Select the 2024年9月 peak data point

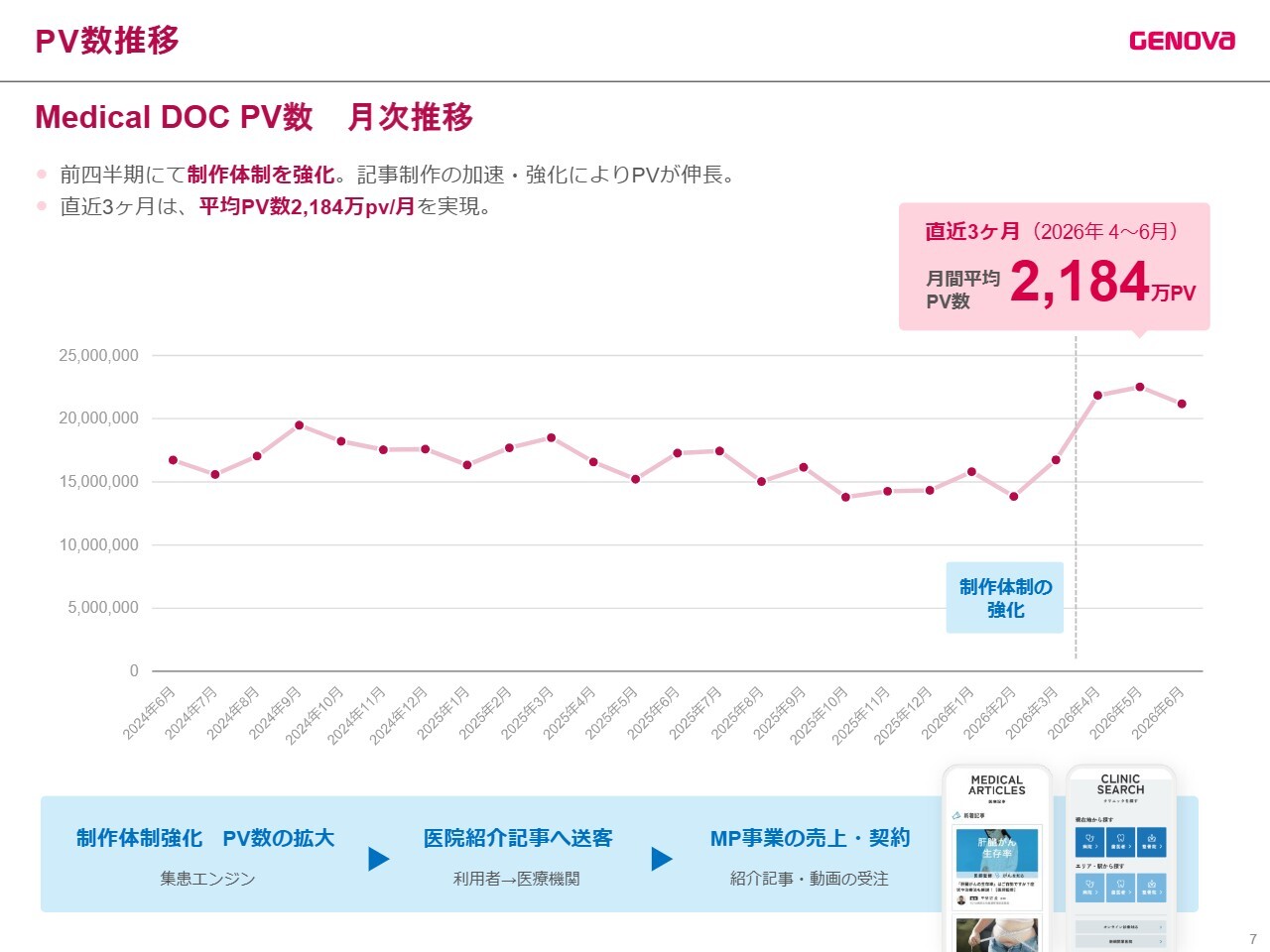coord(299,425)
